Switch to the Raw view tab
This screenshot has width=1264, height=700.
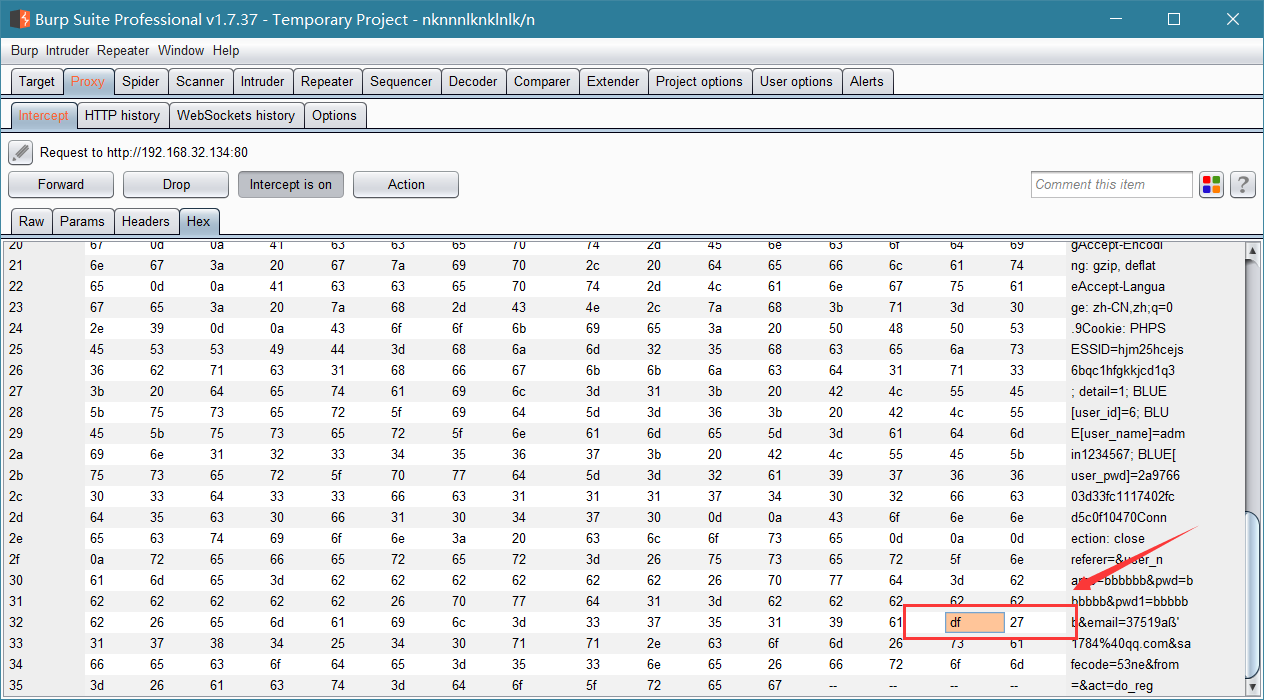coord(32,222)
